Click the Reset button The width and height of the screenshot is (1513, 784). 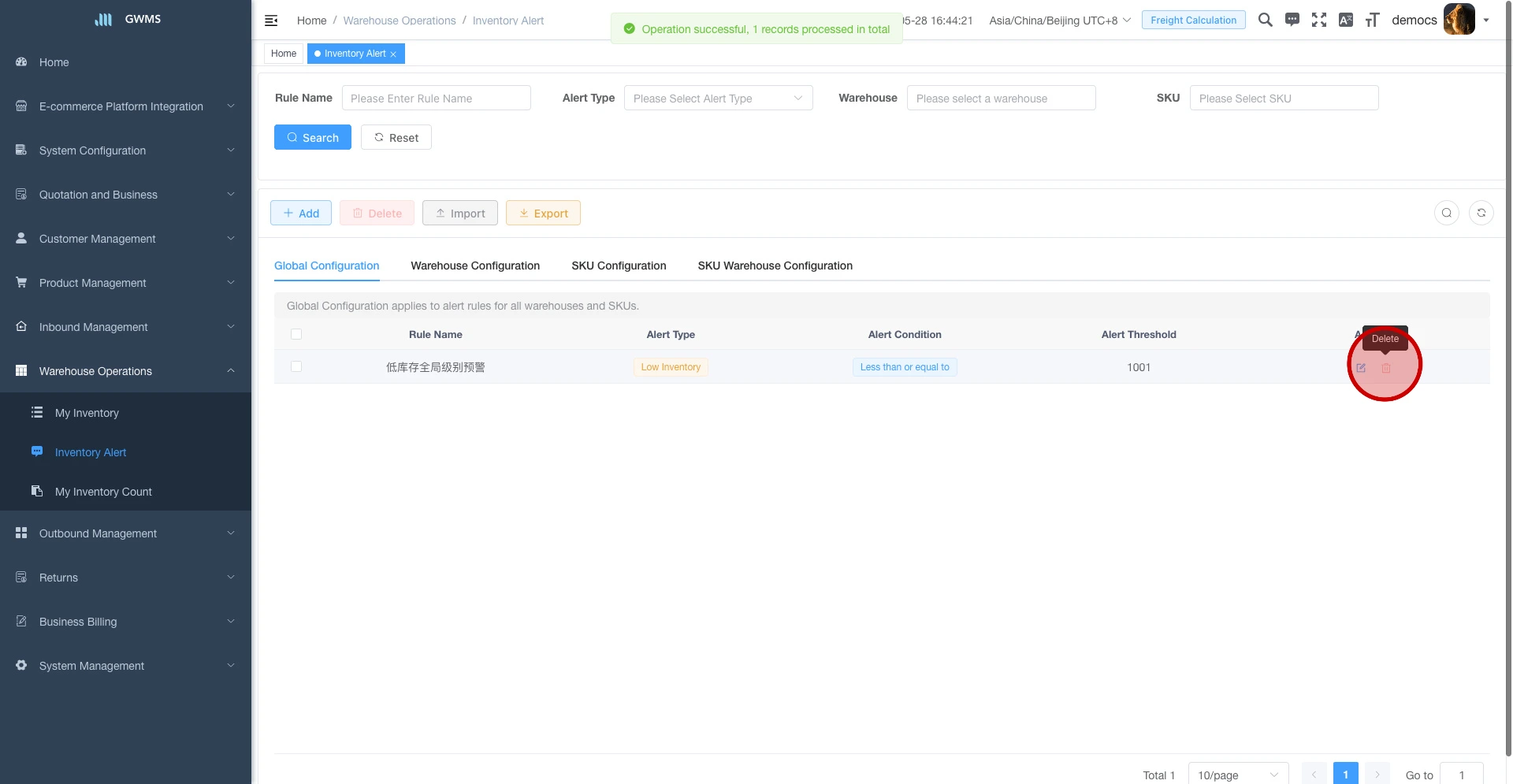tap(396, 137)
